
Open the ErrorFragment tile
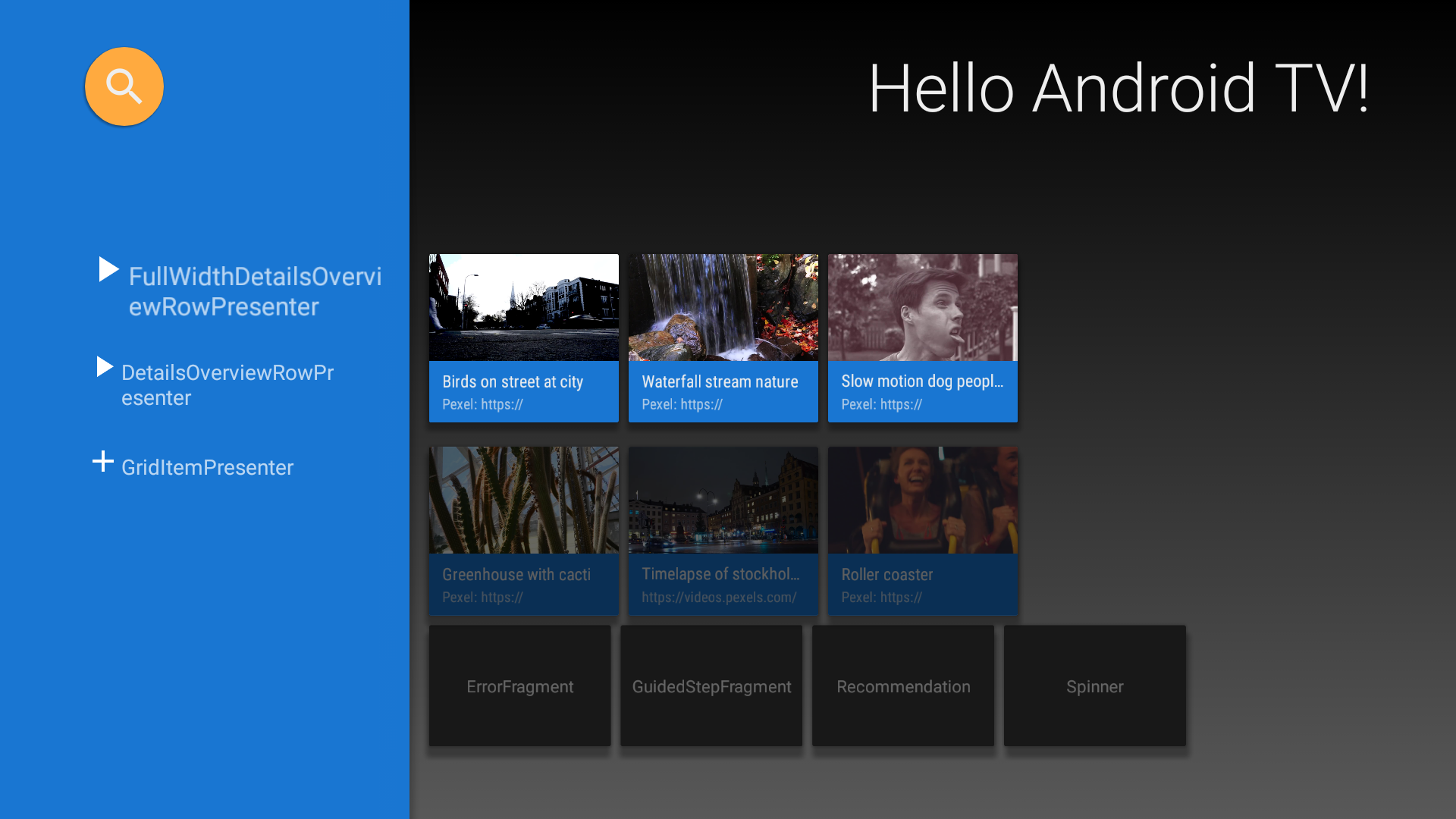click(x=519, y=686)
